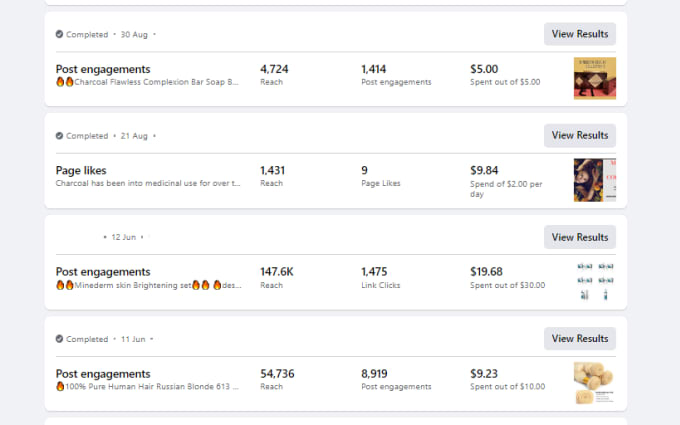Click the Completed checkmark icon for 11 Jun ad
The height and width of the screenshot is (425, 680).
pos(59,339)
